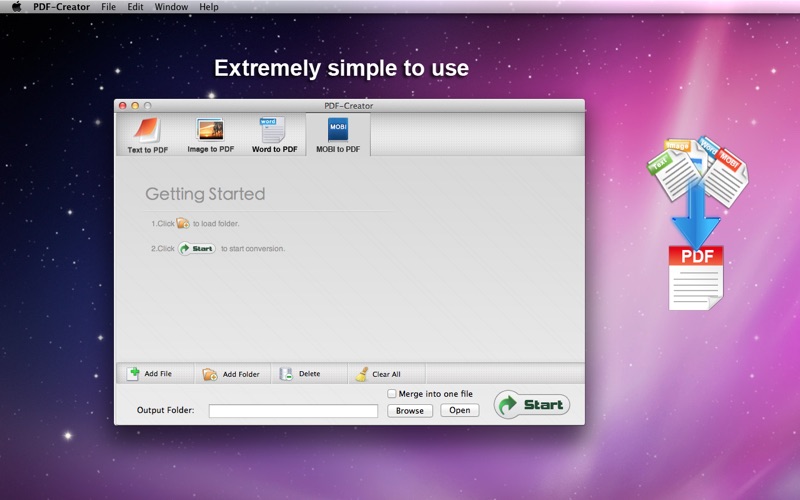Open the Help menu

[x=209, y=7]
